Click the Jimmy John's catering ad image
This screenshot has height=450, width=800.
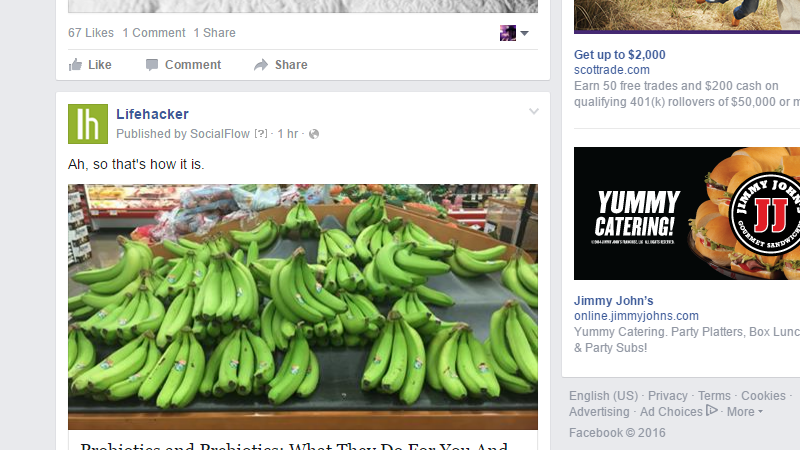687,213
